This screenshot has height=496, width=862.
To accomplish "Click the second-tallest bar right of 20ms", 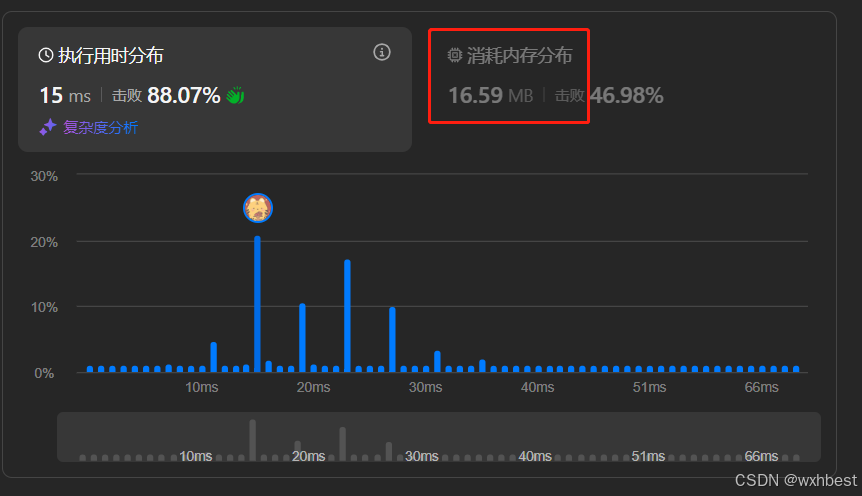I will pyautogui.click(x=347, y=316).
